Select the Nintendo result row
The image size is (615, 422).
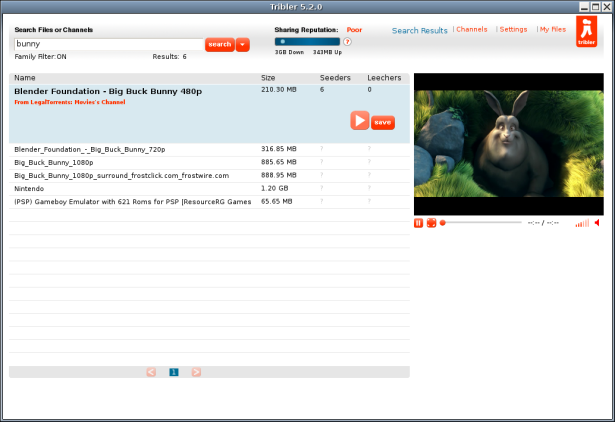point(209,189)
